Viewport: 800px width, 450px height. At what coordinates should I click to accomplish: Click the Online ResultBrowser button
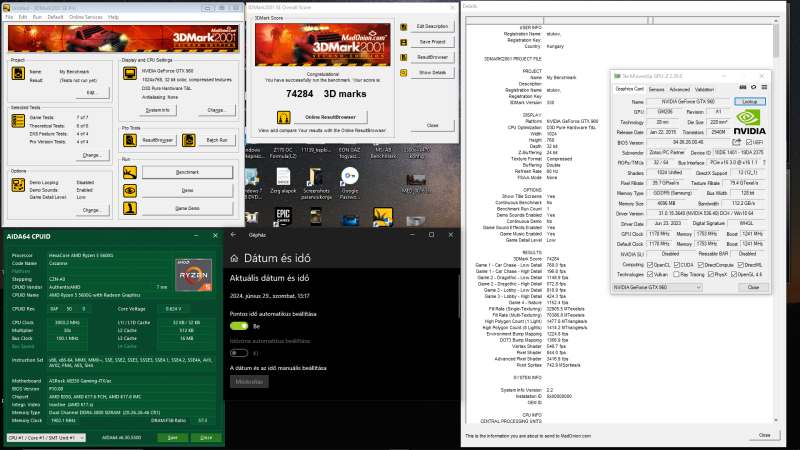click(x=330, y=117)
